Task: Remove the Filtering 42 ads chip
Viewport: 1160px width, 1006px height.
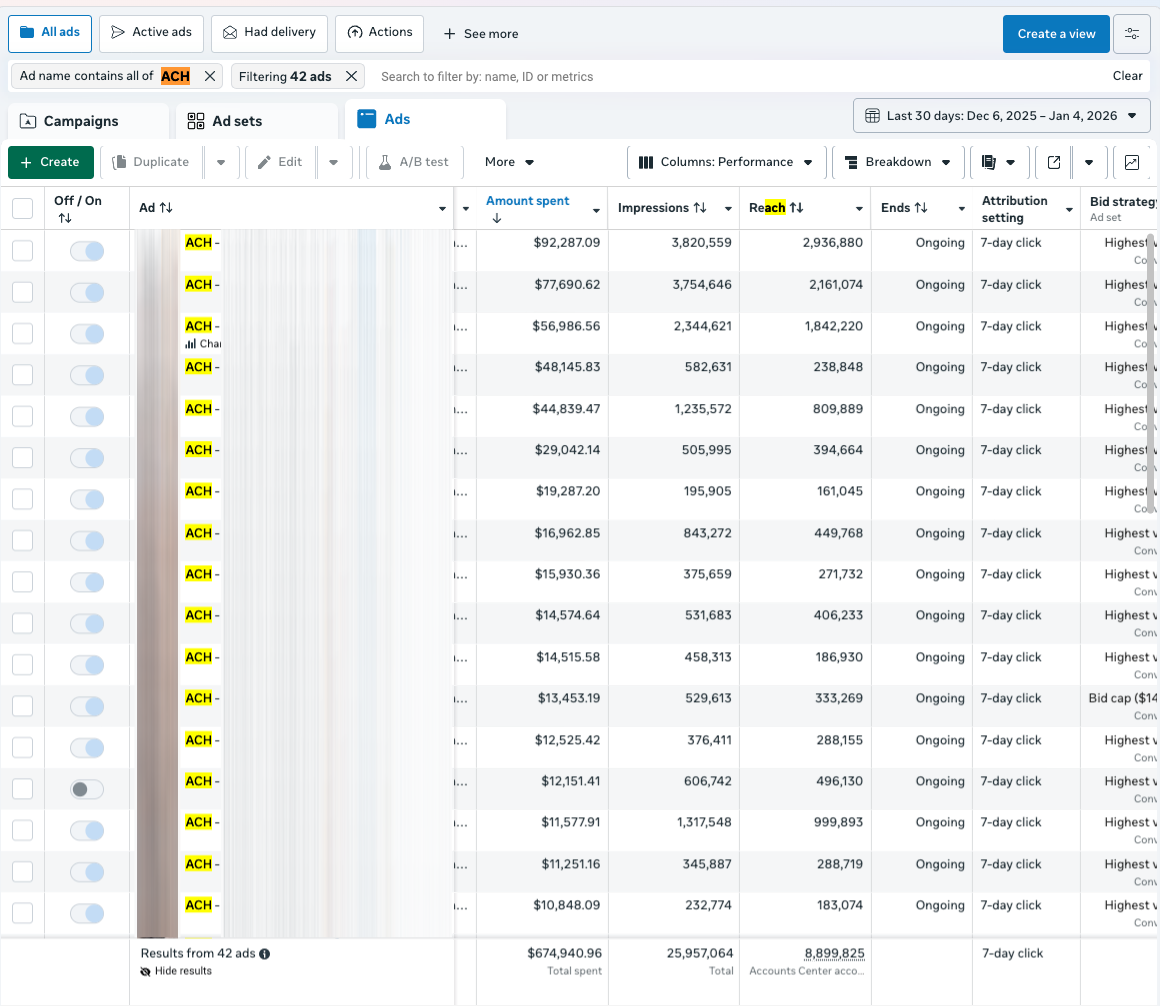Action: pos(351,76)
